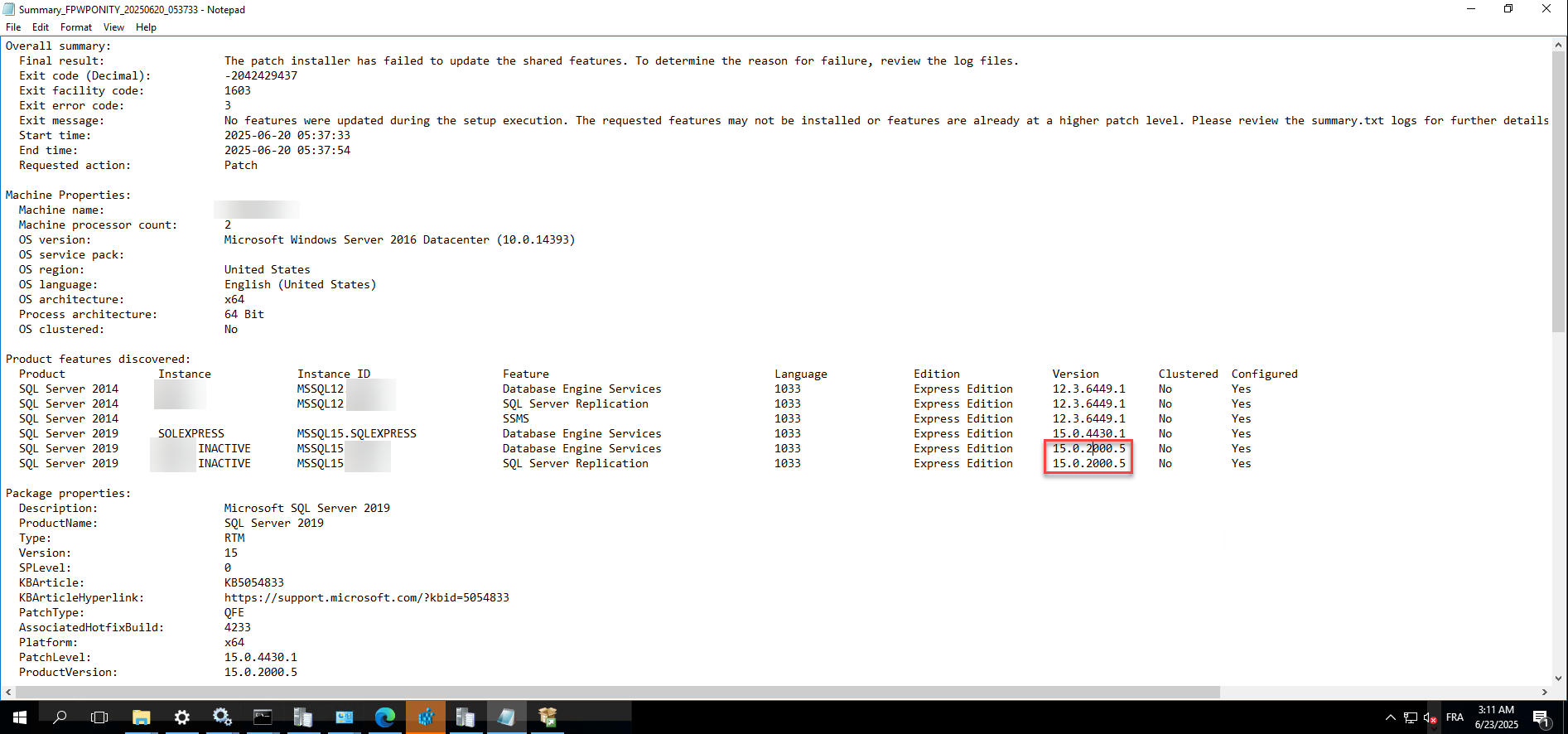Place cursor on exit code -2042429437

[261, 75]
